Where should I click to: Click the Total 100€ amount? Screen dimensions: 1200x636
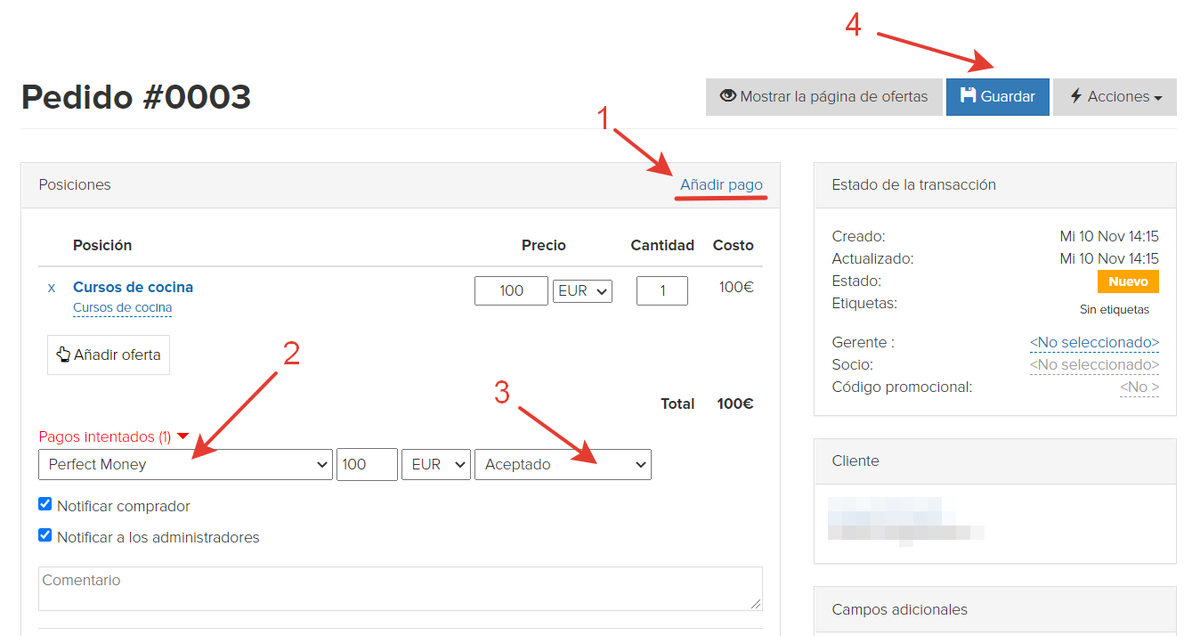tap(735, 404)
